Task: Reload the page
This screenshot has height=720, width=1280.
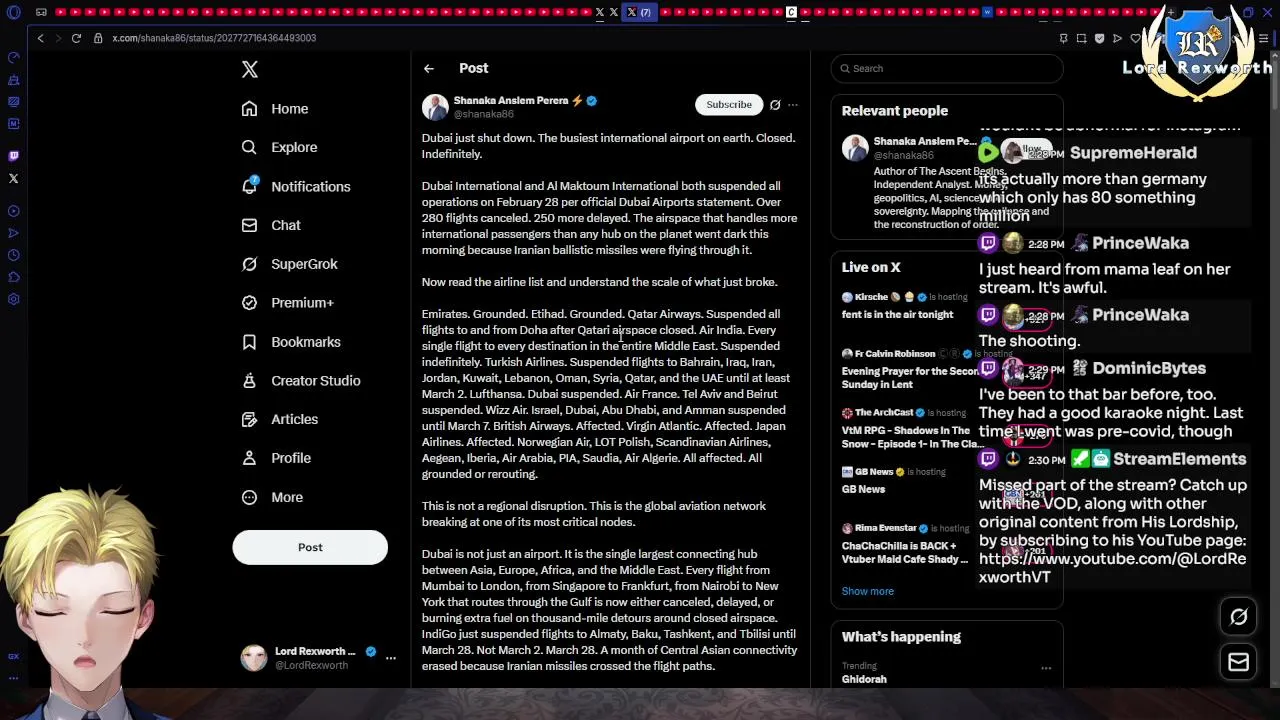Action: (76, 38)
